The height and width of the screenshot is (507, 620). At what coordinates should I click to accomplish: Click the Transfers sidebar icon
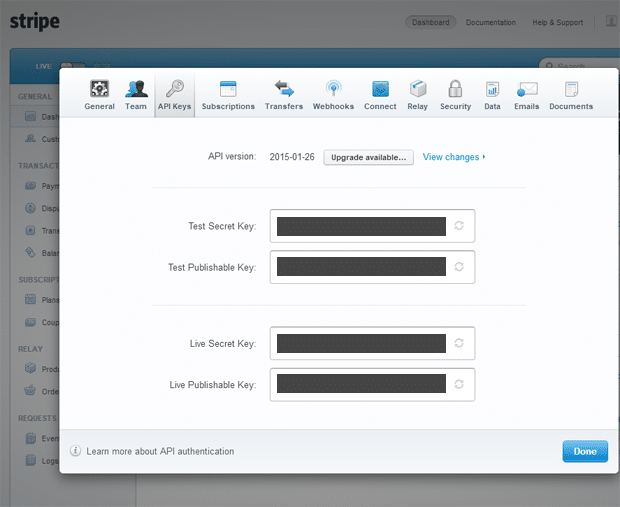coord(30,230)
